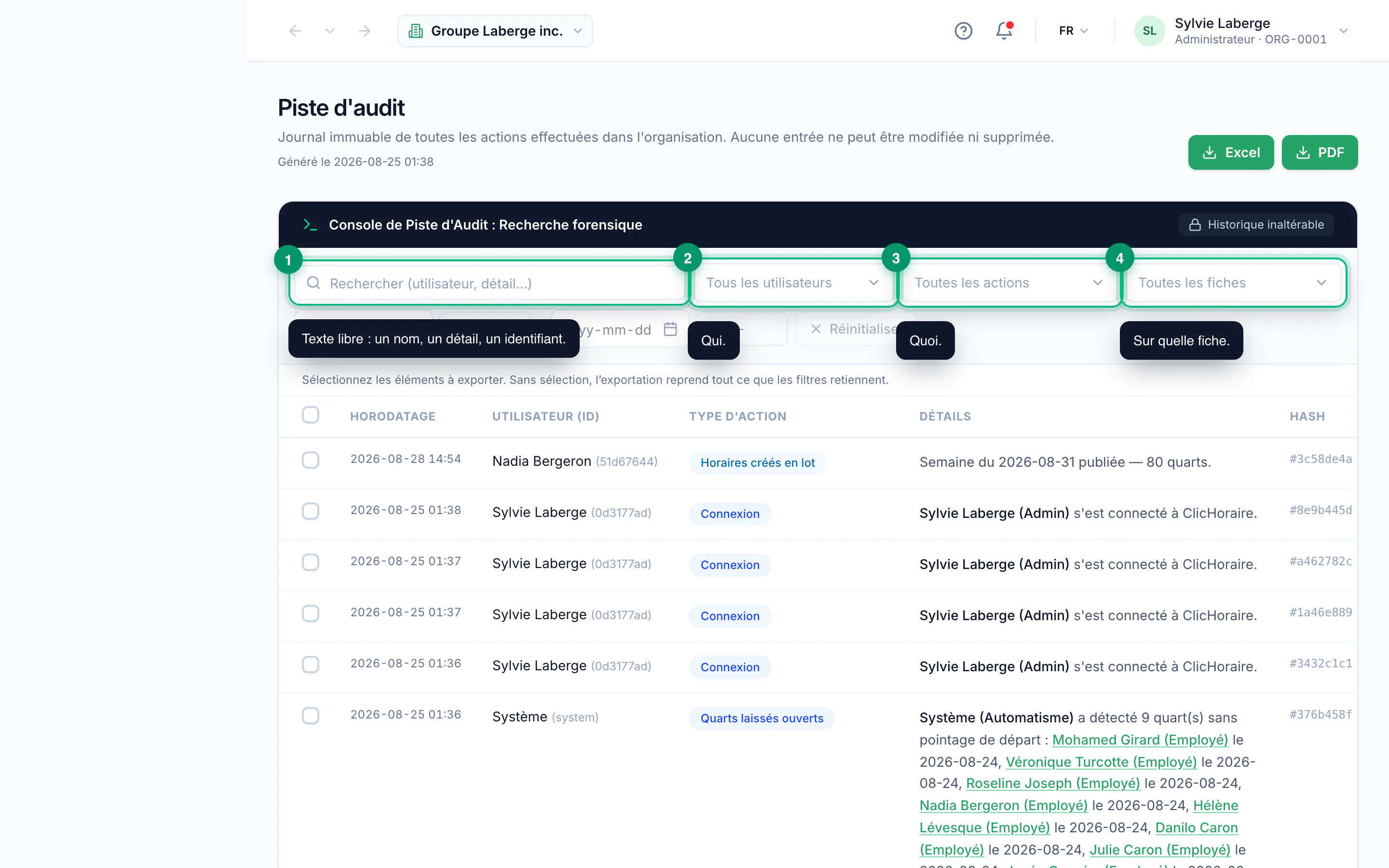1389x868 pixels.
Task: Open the Groupe Laberge inc. organisation selector
Action: pyautogui.click(x=495, y=31)
